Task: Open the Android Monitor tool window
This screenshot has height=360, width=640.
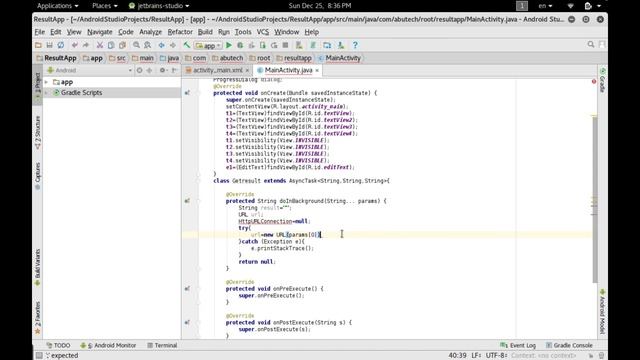Action: pyautogui.click(x=108, y=345)
